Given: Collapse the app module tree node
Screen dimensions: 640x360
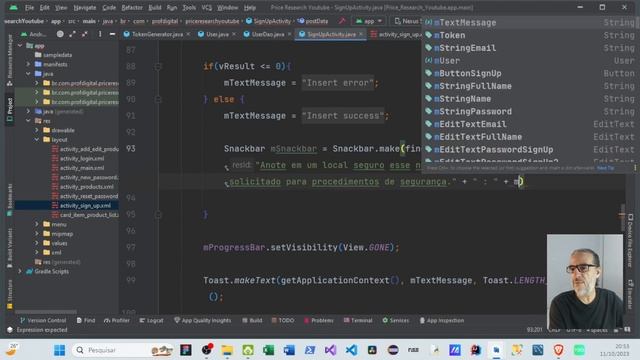Looking at the screenshot, I should [20, 46].
